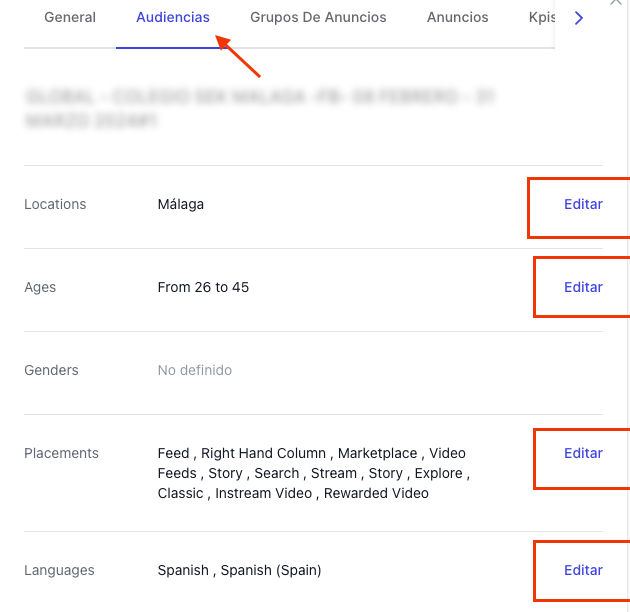
Task: Click the blurred campaign title heading
Action: [x=260, y=108]
